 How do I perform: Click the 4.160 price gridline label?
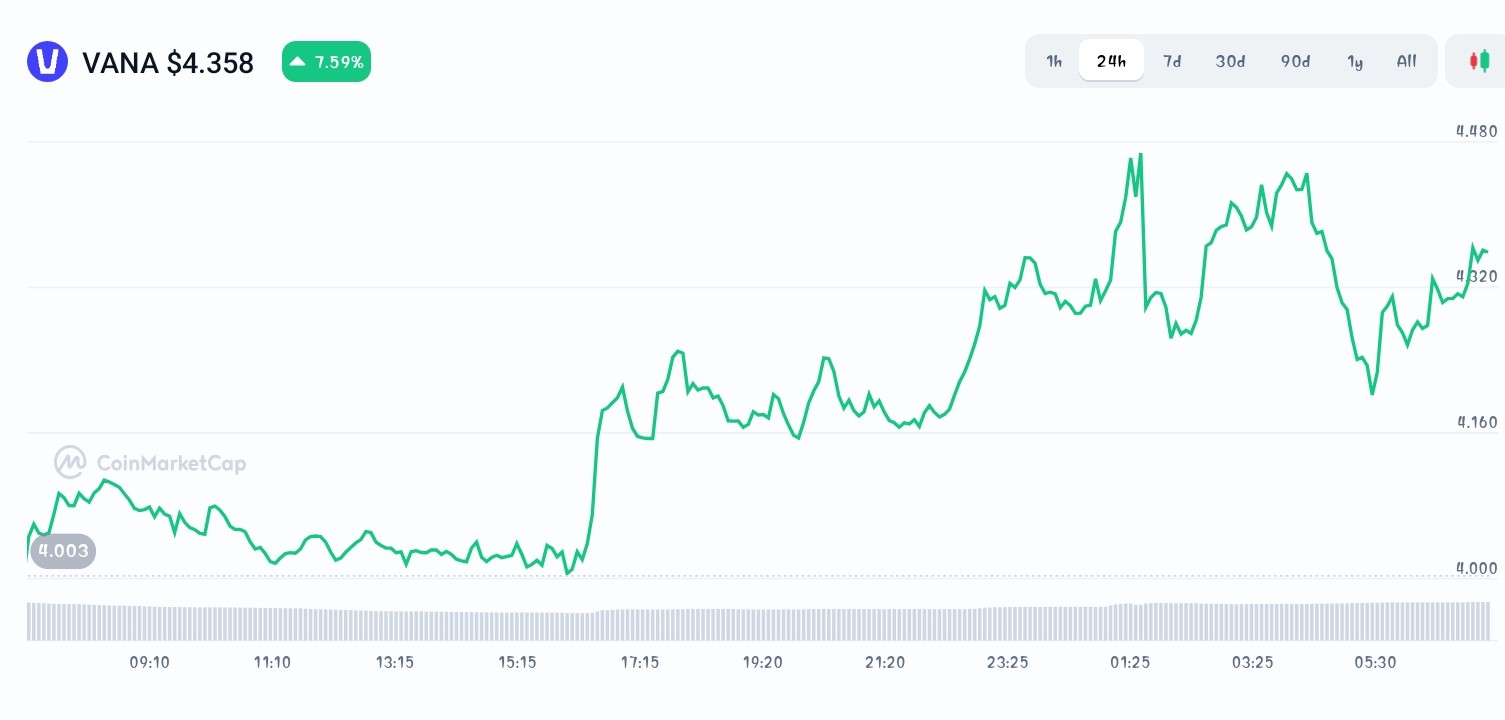click(1477, 422)
